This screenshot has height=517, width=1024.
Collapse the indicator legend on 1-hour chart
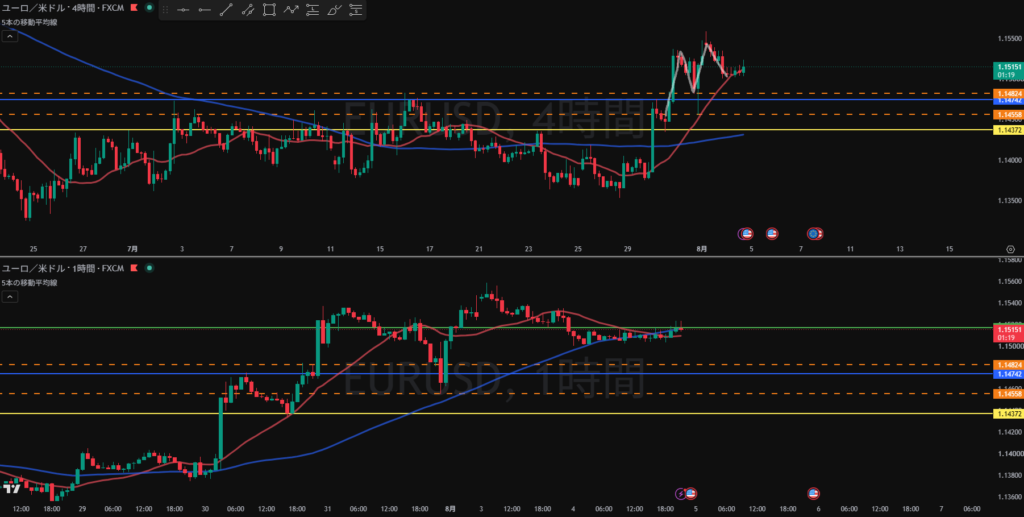coord(10,296)
